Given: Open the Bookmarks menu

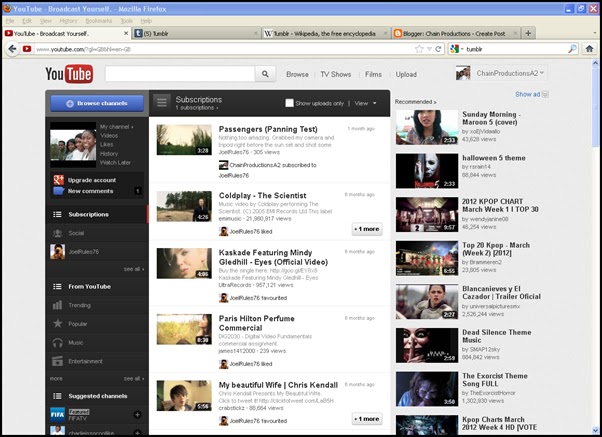Looking at the screenshot, I should click(99, 21).
